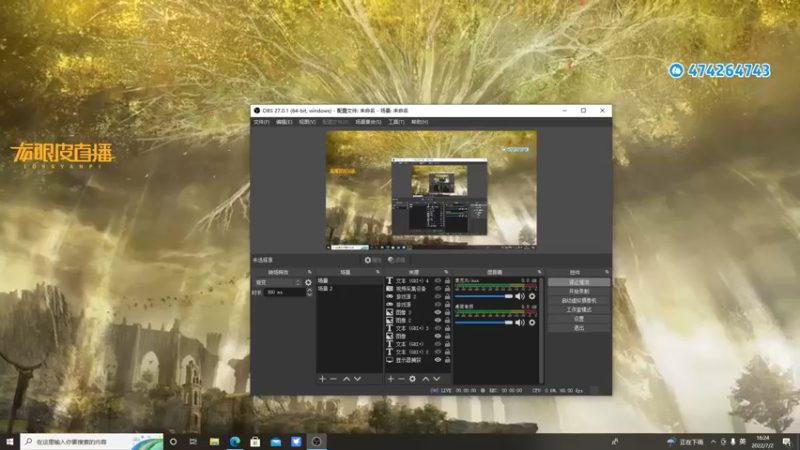Toggle visibility of 视频采集设备 source

[438, 288]
